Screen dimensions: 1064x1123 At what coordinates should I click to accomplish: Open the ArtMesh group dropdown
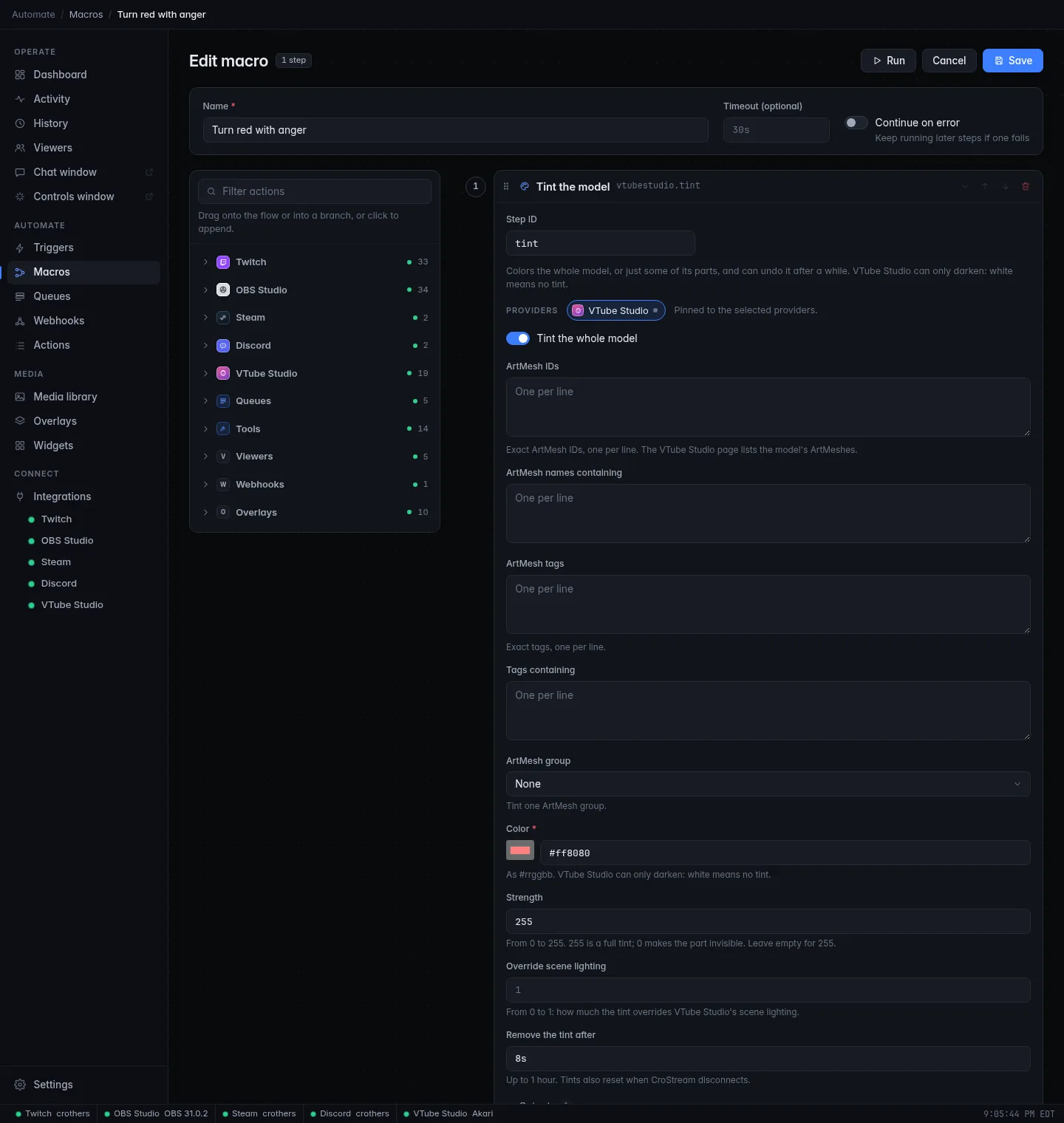click(768, 784)
